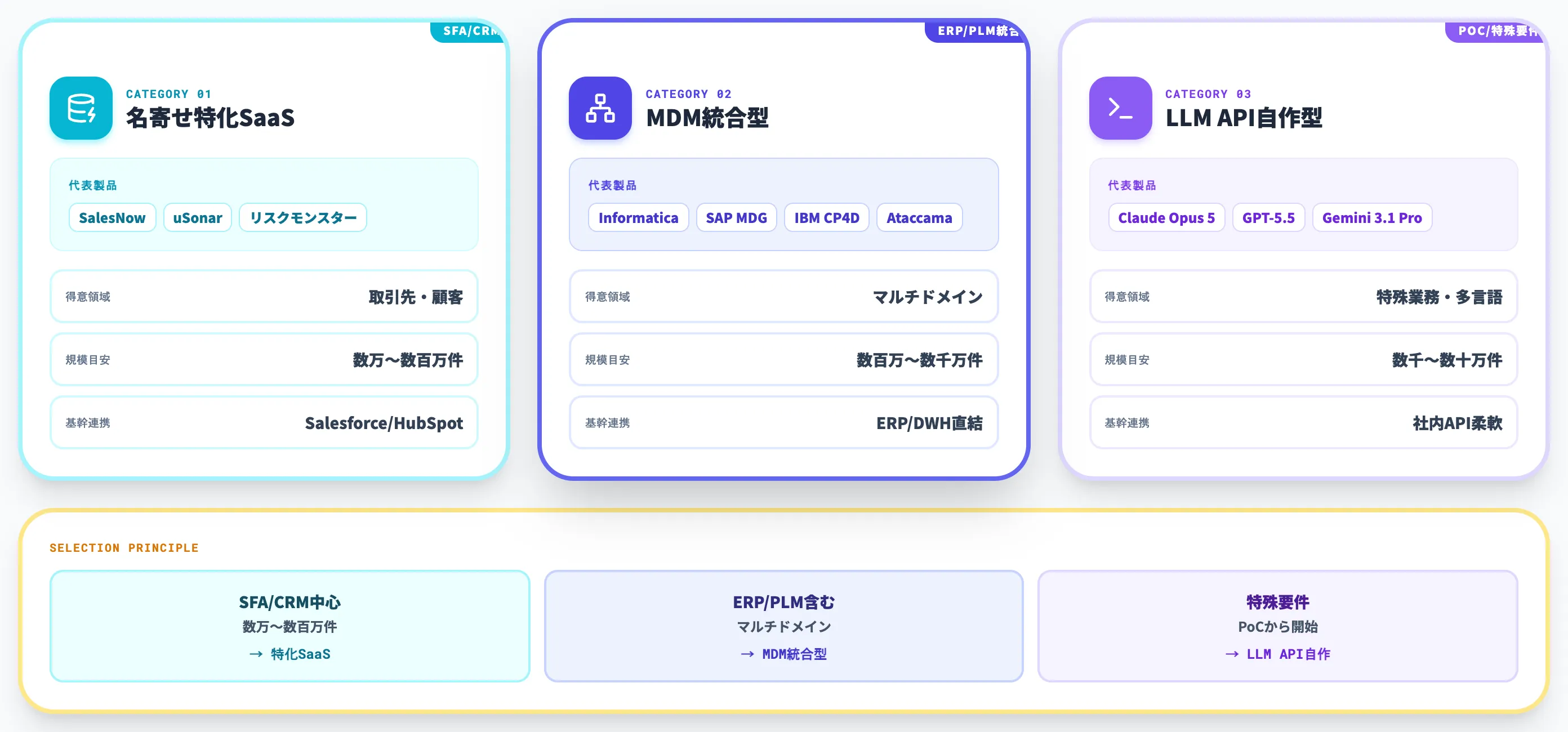Click the CATEGORY 03 label
Viewport: 1568px width, 732px height.
pos(1208,93)
